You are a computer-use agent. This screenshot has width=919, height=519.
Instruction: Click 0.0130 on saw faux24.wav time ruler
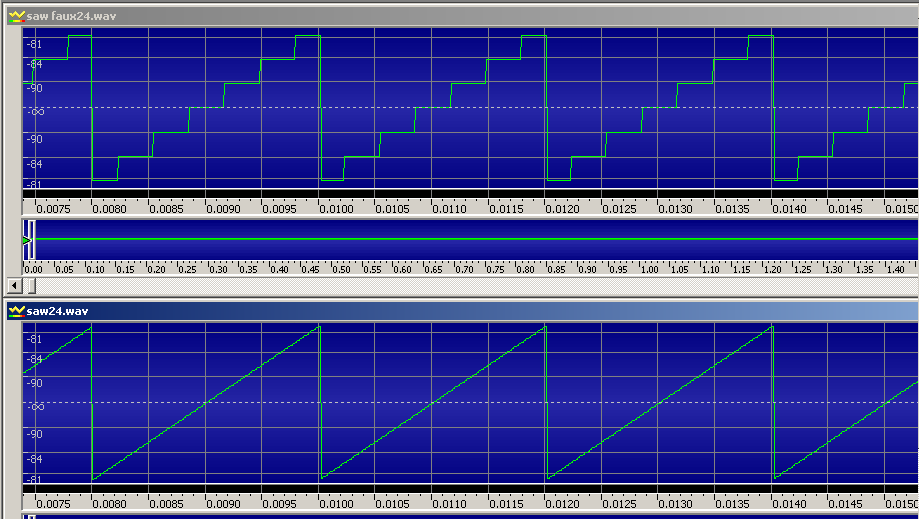coord(676,209)
